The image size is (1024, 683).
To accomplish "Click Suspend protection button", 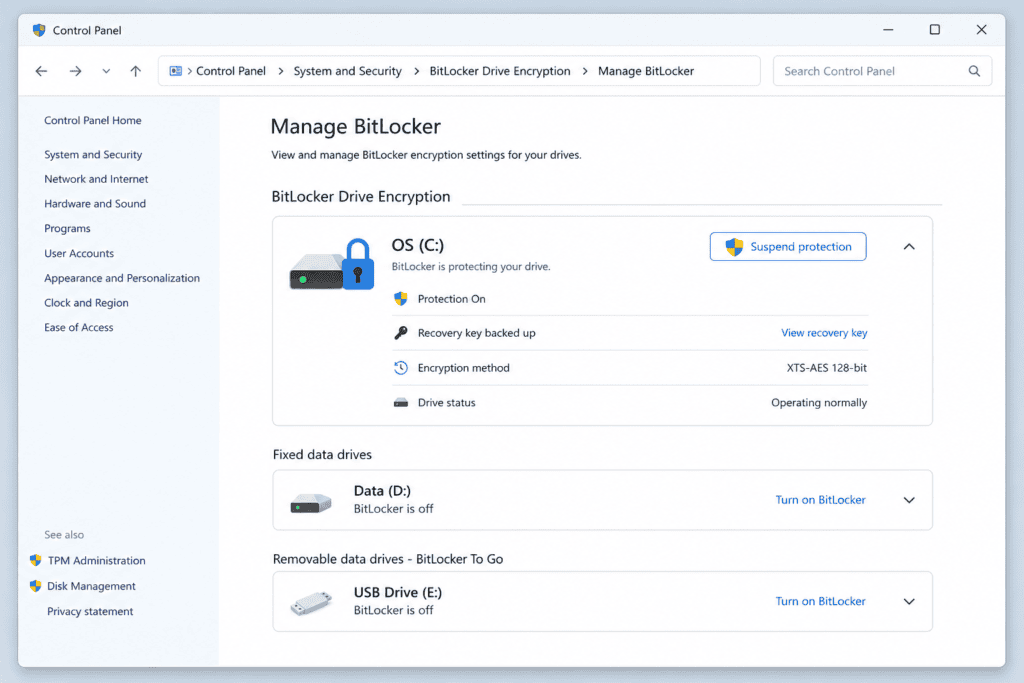I will pos(788,247).
